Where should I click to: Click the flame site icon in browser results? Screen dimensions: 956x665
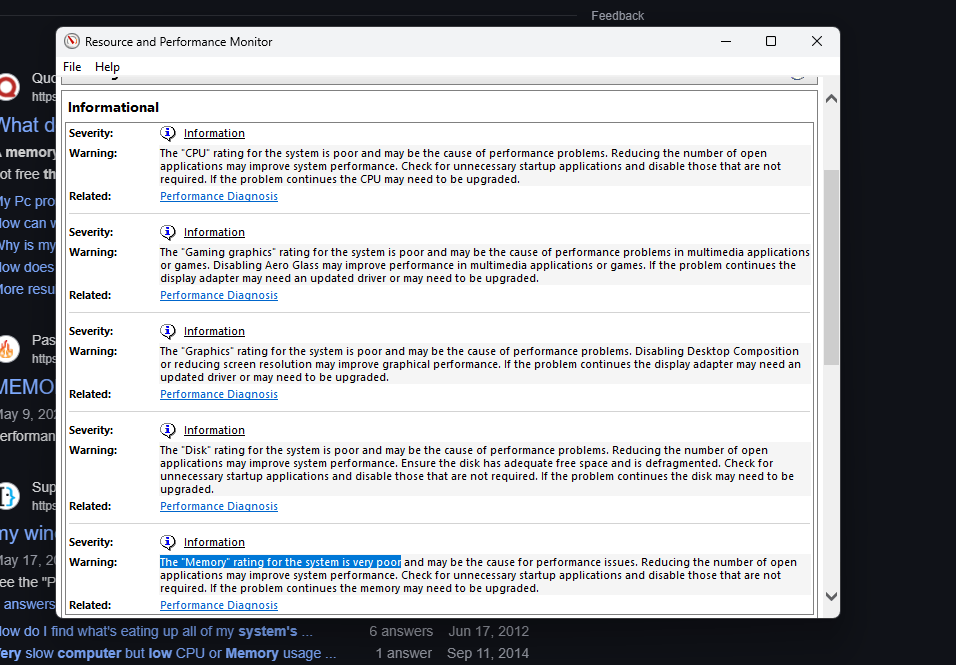(9, 349)
